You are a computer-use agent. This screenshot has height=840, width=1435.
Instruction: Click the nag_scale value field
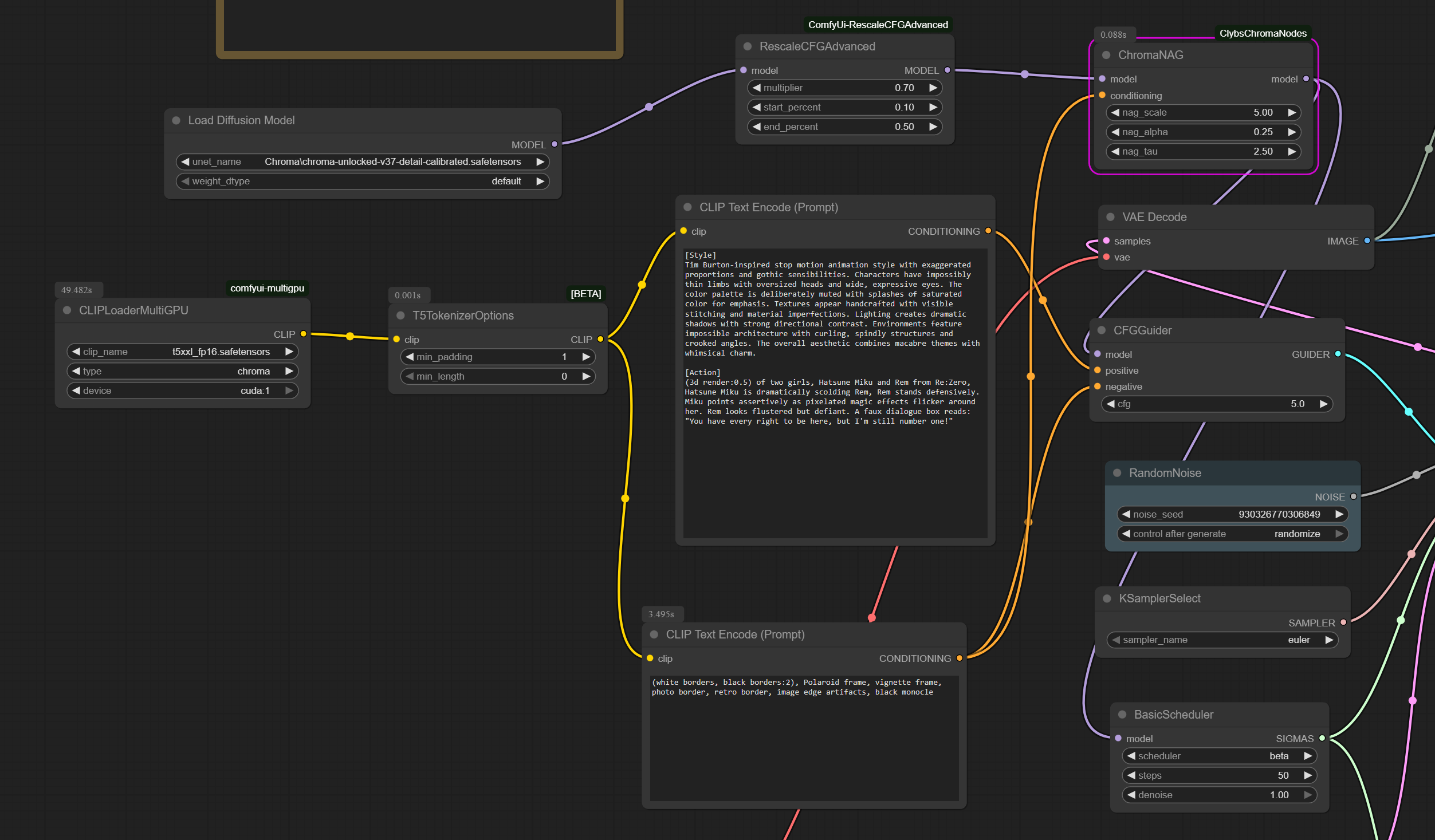click(x=1204, y=112)
